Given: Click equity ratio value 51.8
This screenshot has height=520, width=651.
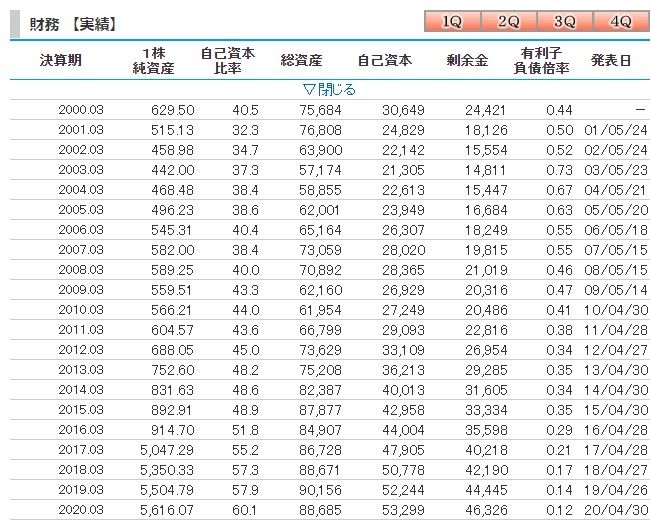Looking at the screenshot, I should point(245,430).
